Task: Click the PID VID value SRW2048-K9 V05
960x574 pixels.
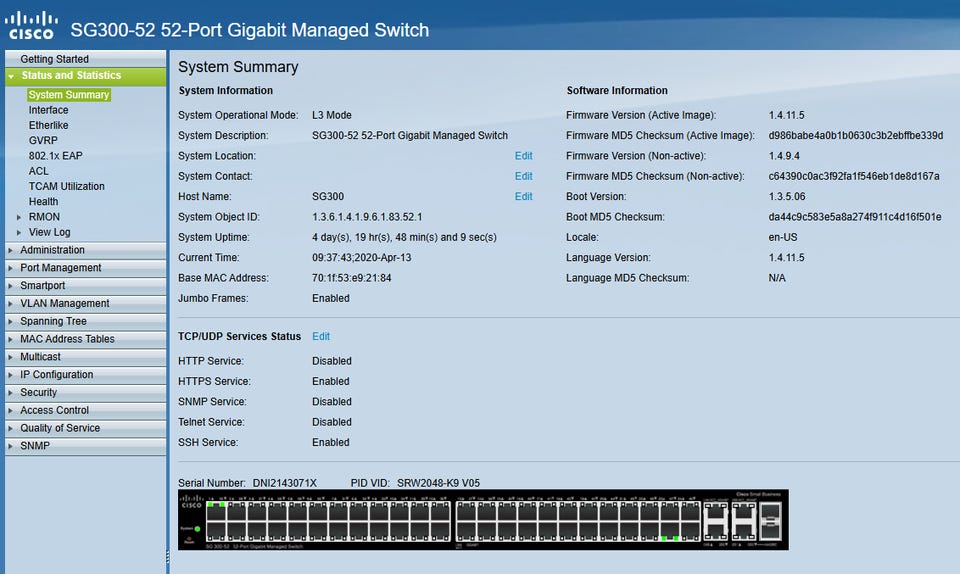Action: [x=438, y=483]
